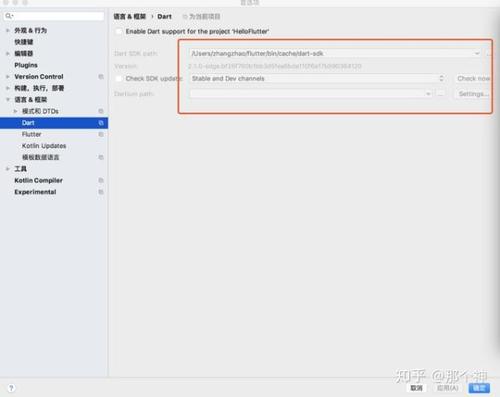The image size is (500, 397).
Task: Expand the Version Control section
Action: pyautogui.click(x=7, y=77)
